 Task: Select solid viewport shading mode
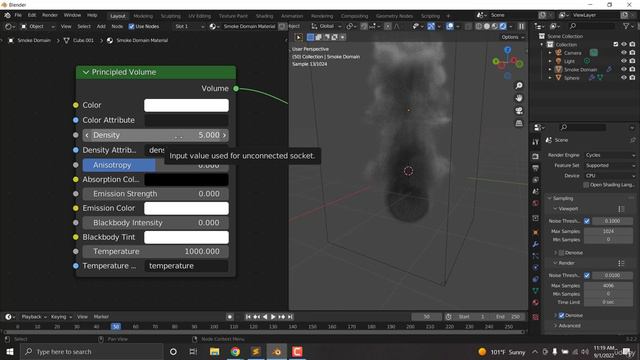(x=487, y=26)
